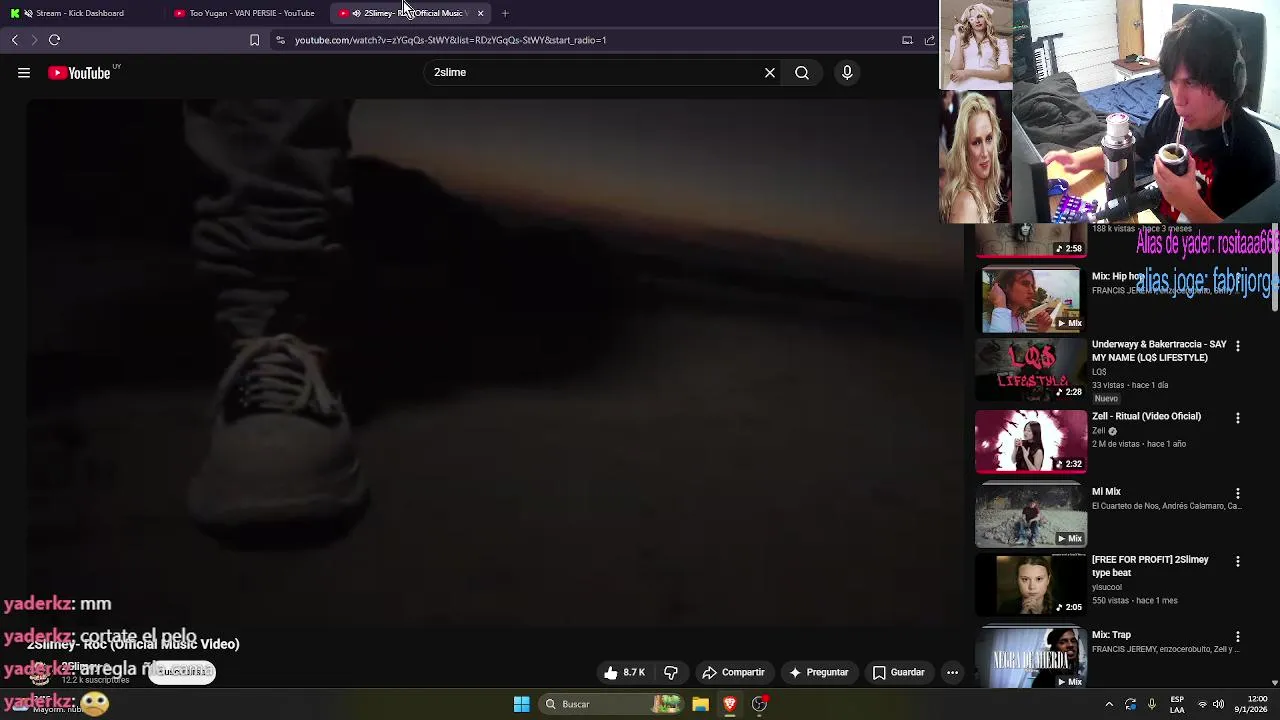The image size is (1280, 720).
Task: Open Zell - Ritual (Video Oficial)
Action: coord(1146,416)
